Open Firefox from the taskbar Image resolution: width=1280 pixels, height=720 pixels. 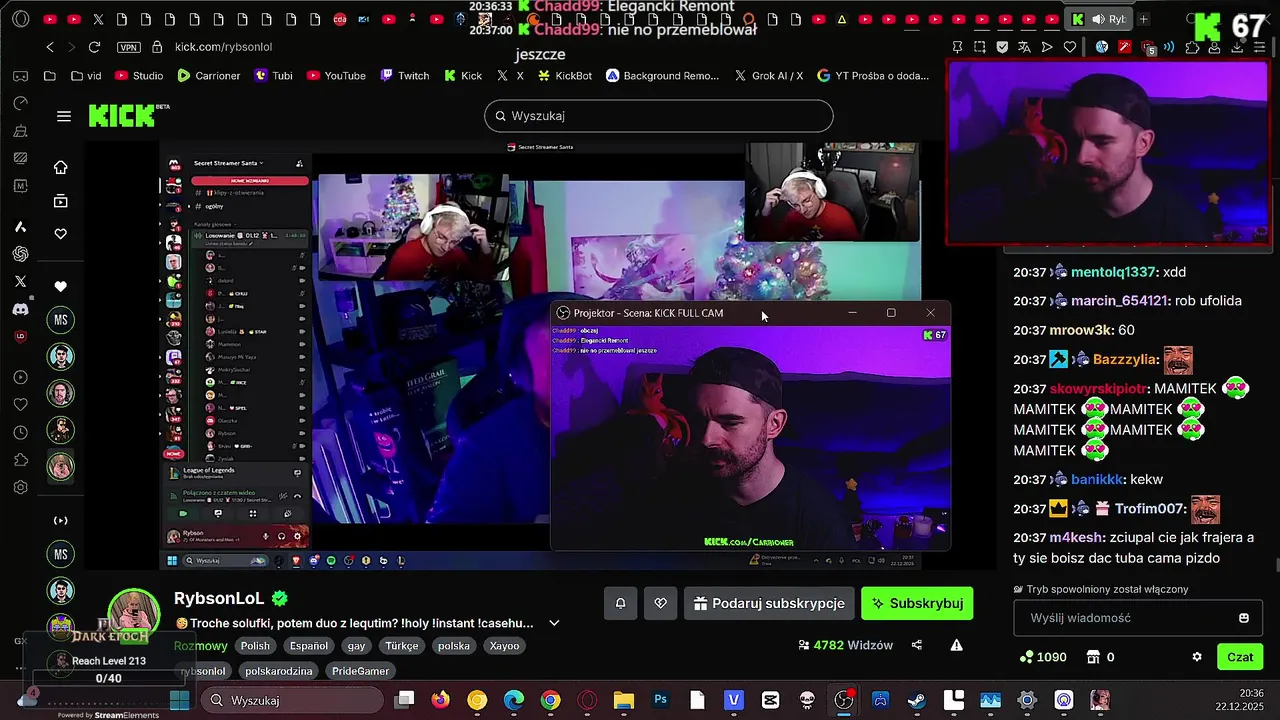point(440,700)
